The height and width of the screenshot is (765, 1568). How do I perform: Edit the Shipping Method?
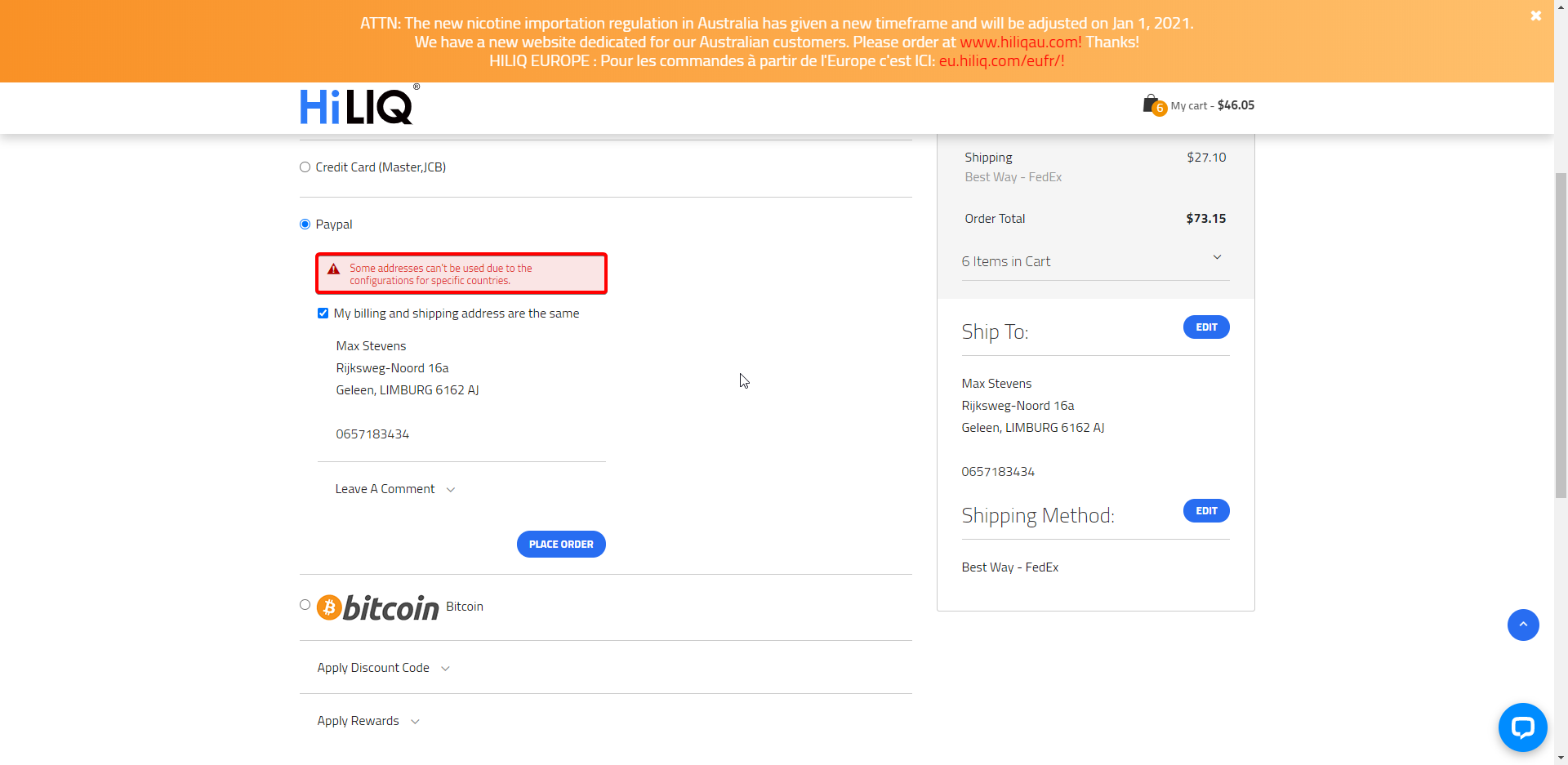[x=1205, y=511]
